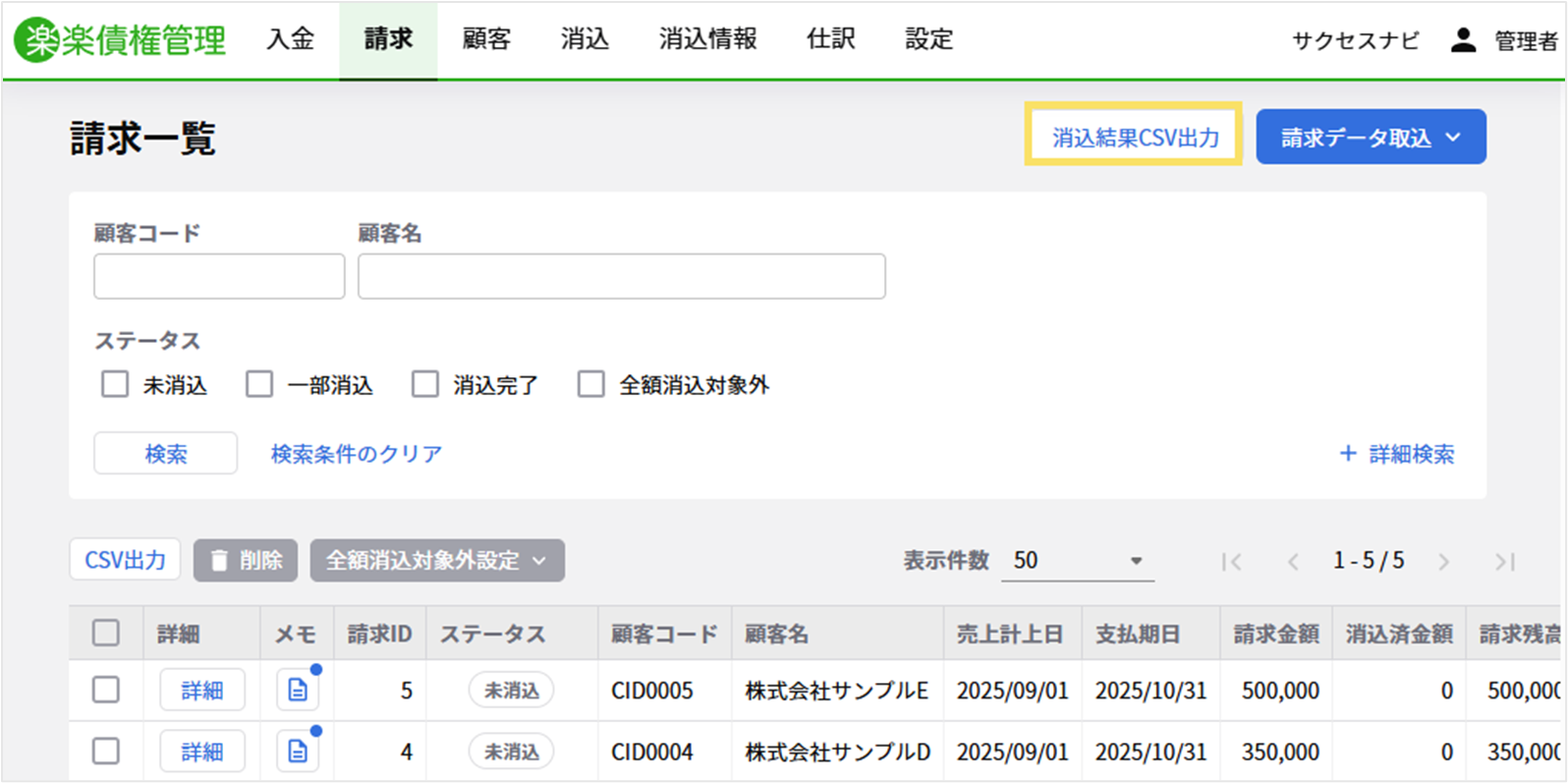
Task: Open memo icon for 株式会社サンプルD row
Action: tap(298, 752)
